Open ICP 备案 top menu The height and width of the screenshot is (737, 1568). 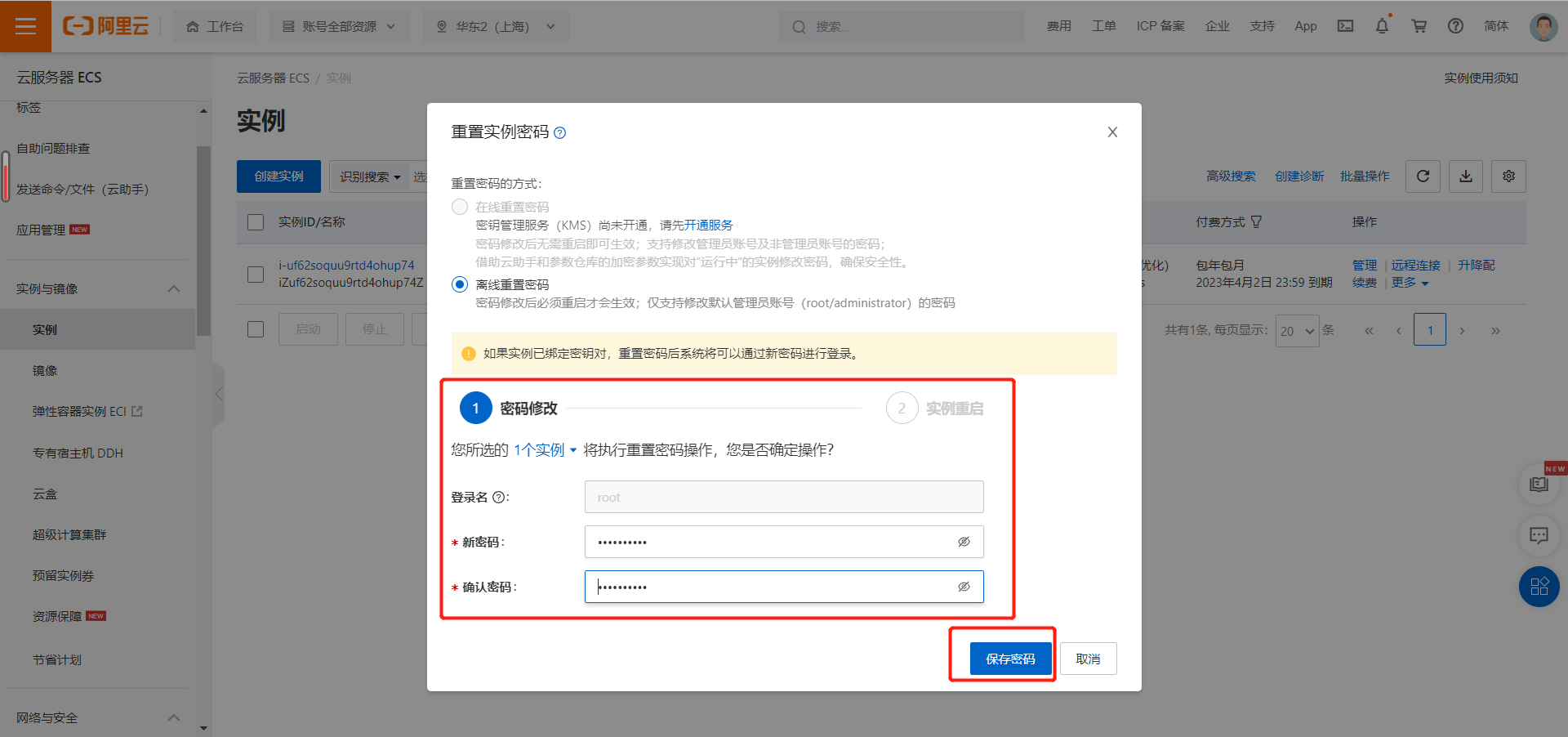(1160, 26)
